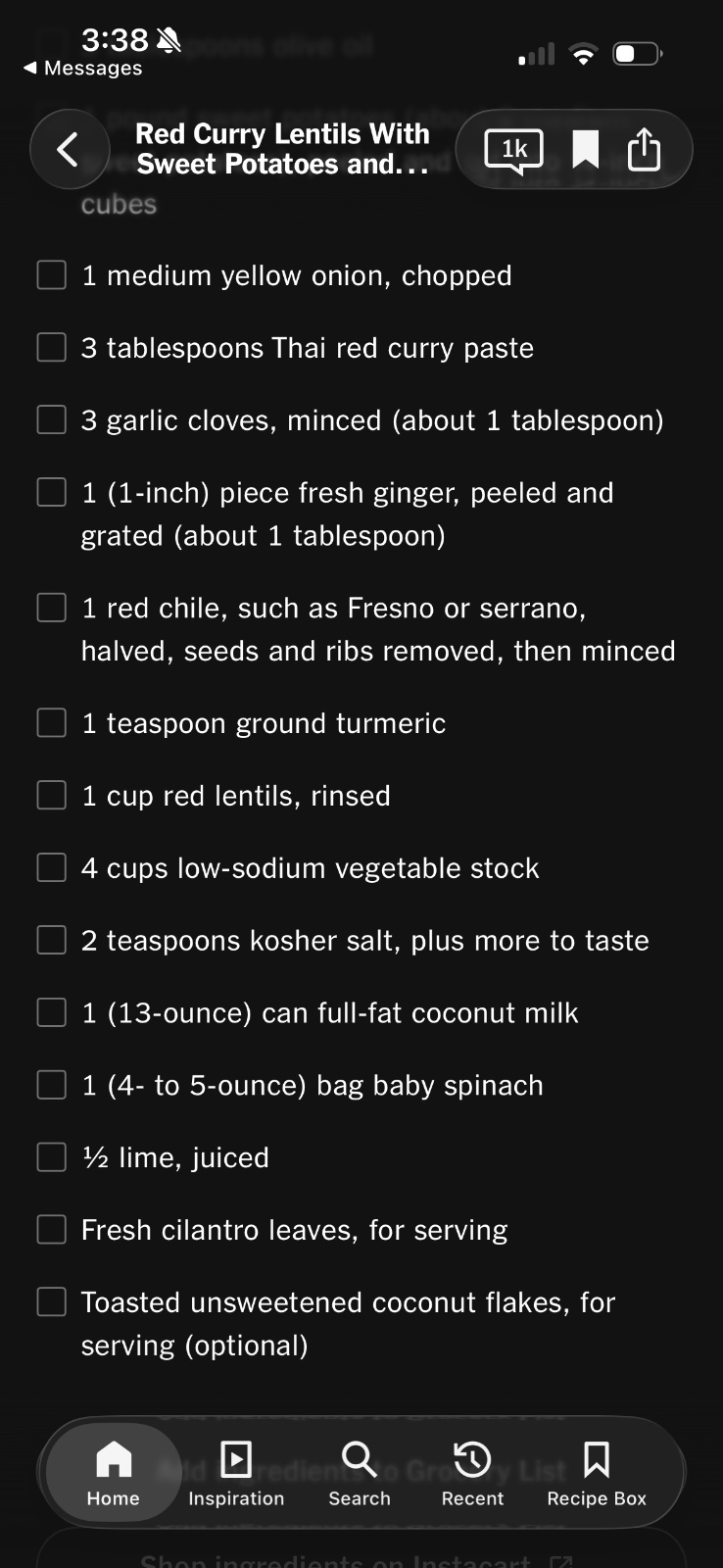Mark baby spinach ingredient as checked
This screenshot has width=723, height=1568.
52,1086
